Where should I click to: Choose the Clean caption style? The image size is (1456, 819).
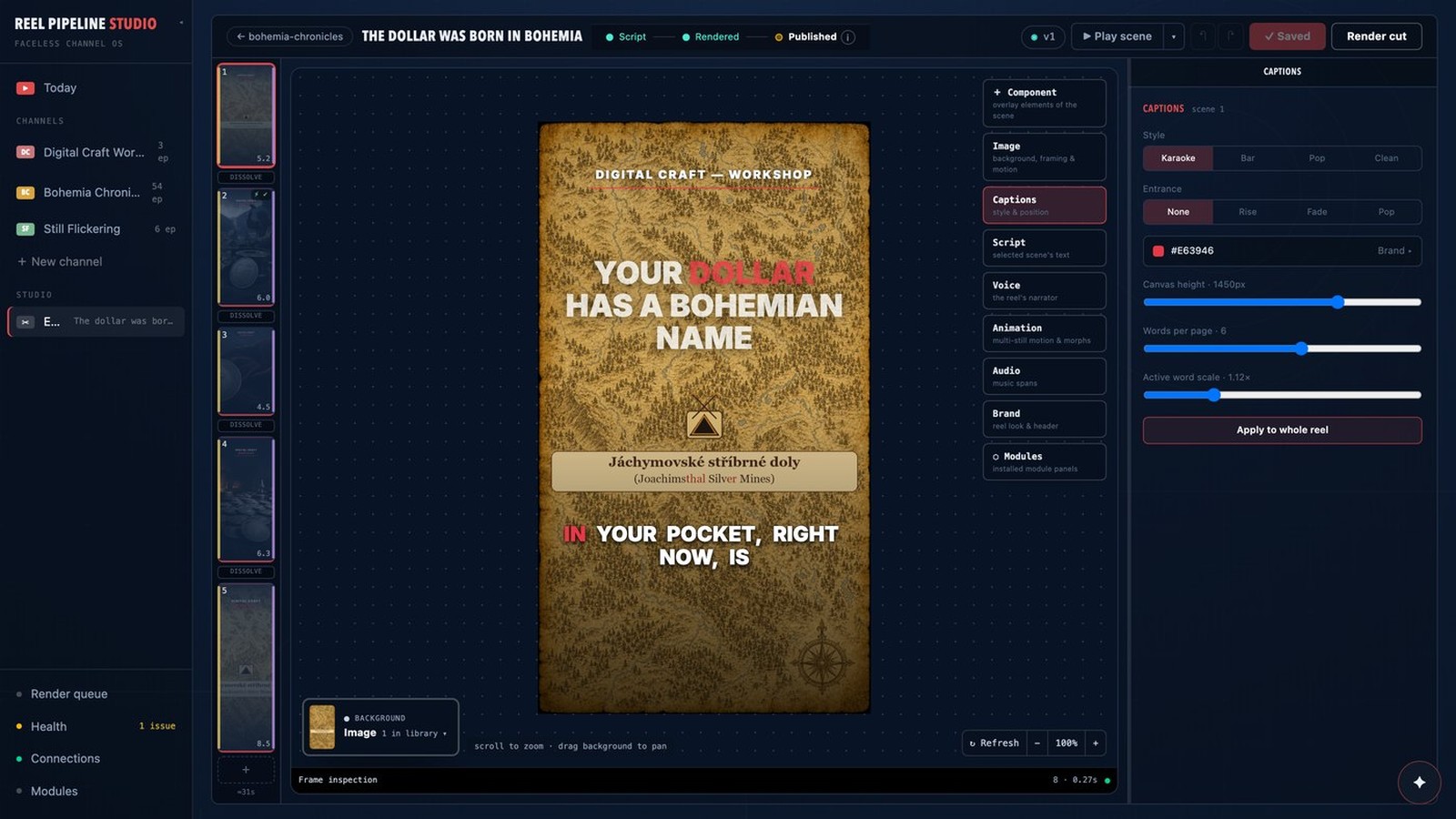point(1386,158)
